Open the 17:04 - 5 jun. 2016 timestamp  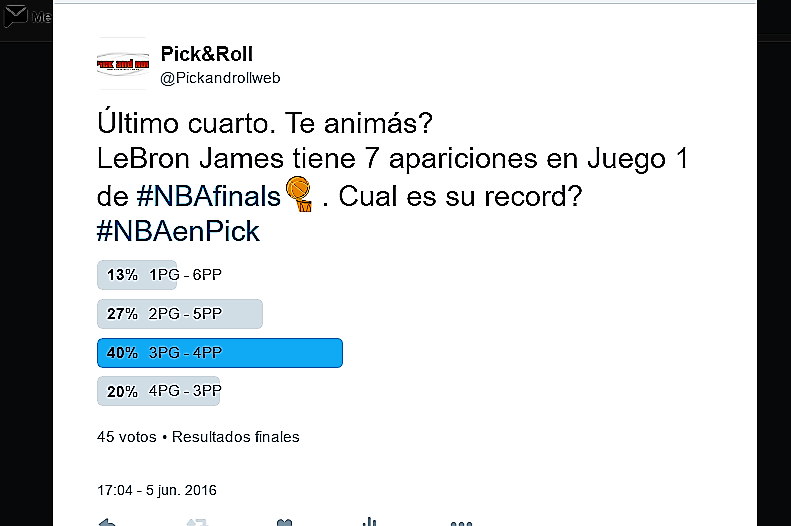tap(157, 490)
